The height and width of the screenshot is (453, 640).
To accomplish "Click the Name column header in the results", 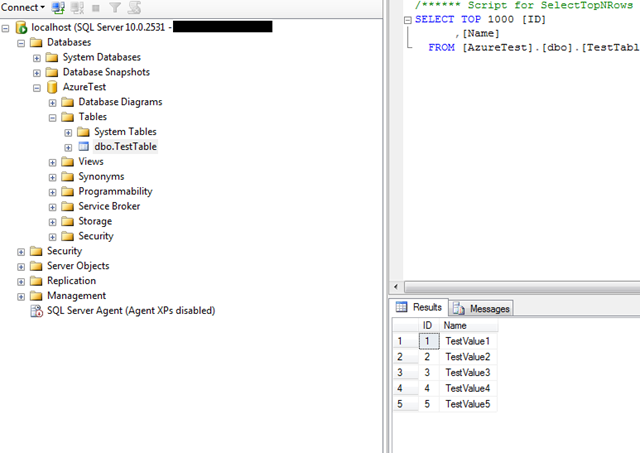I will (468, 325).
